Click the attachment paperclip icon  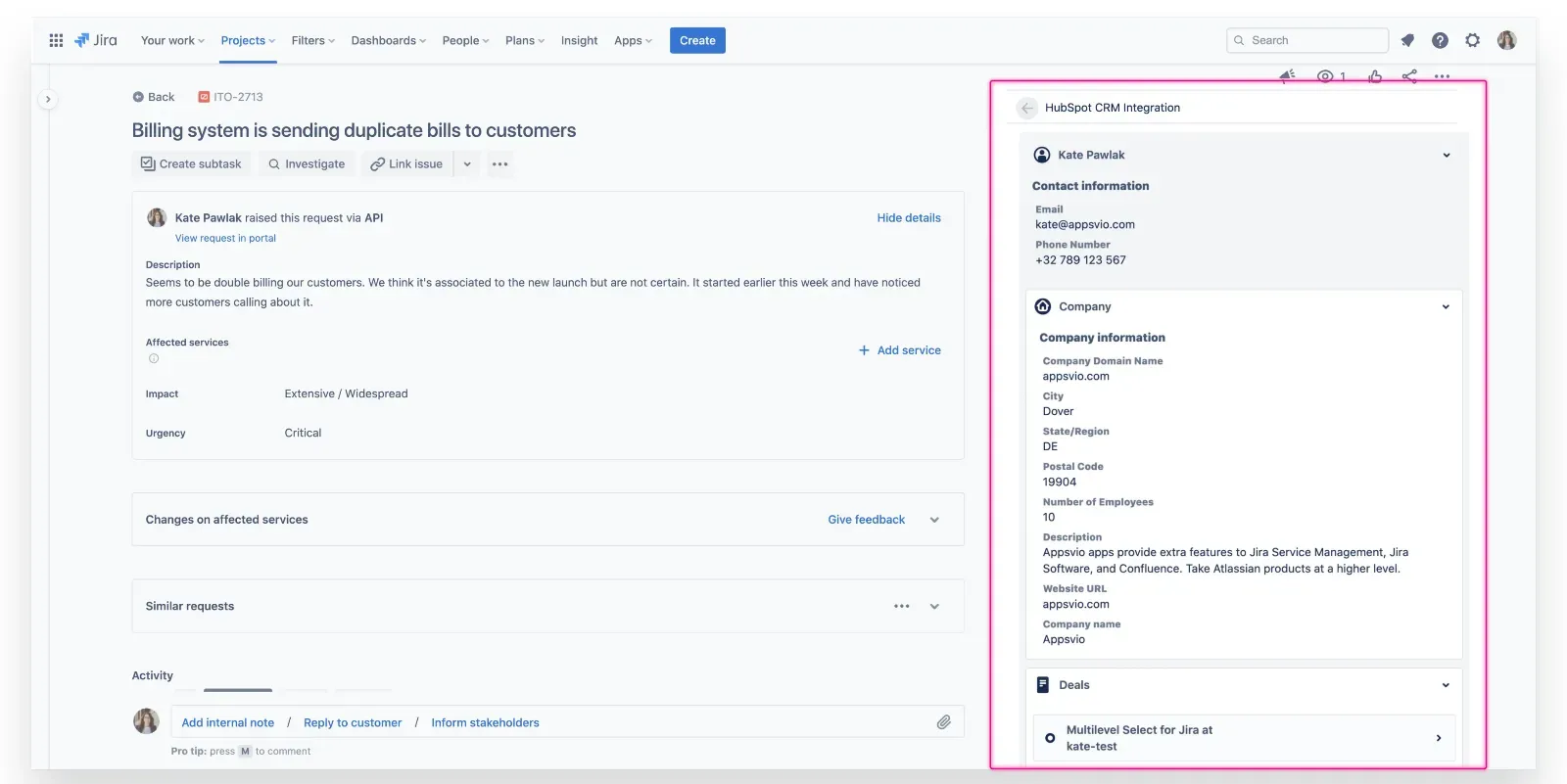[x=943, y=722]
